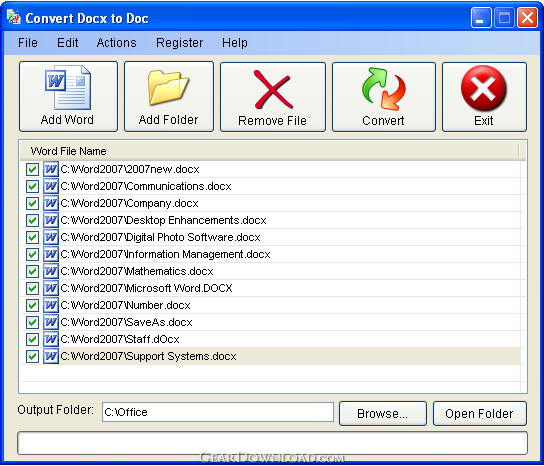Click the app icon in title bar
This screenshot has width=544, height=466.
coord(14,17)
